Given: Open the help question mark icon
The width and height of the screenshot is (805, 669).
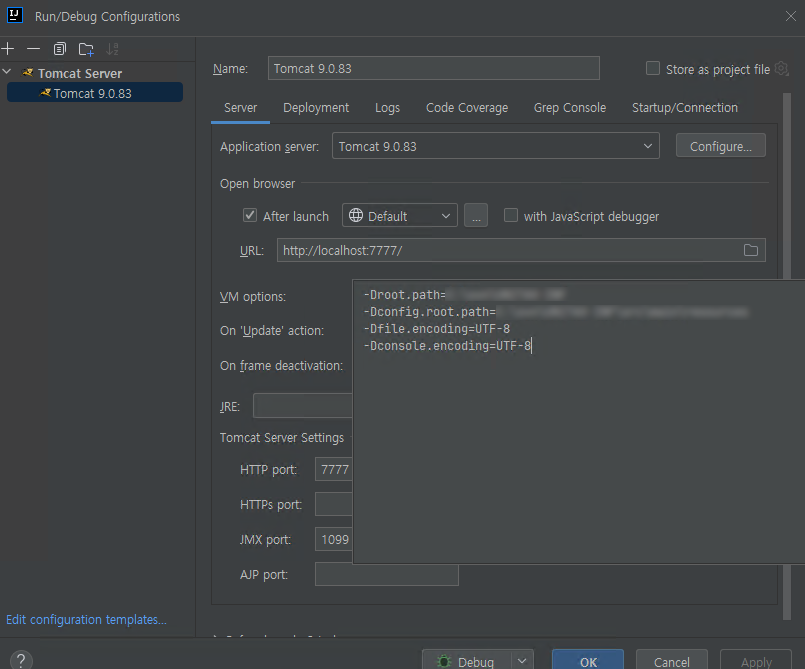Looking at the screenshot, I should [x=21, y=660].
